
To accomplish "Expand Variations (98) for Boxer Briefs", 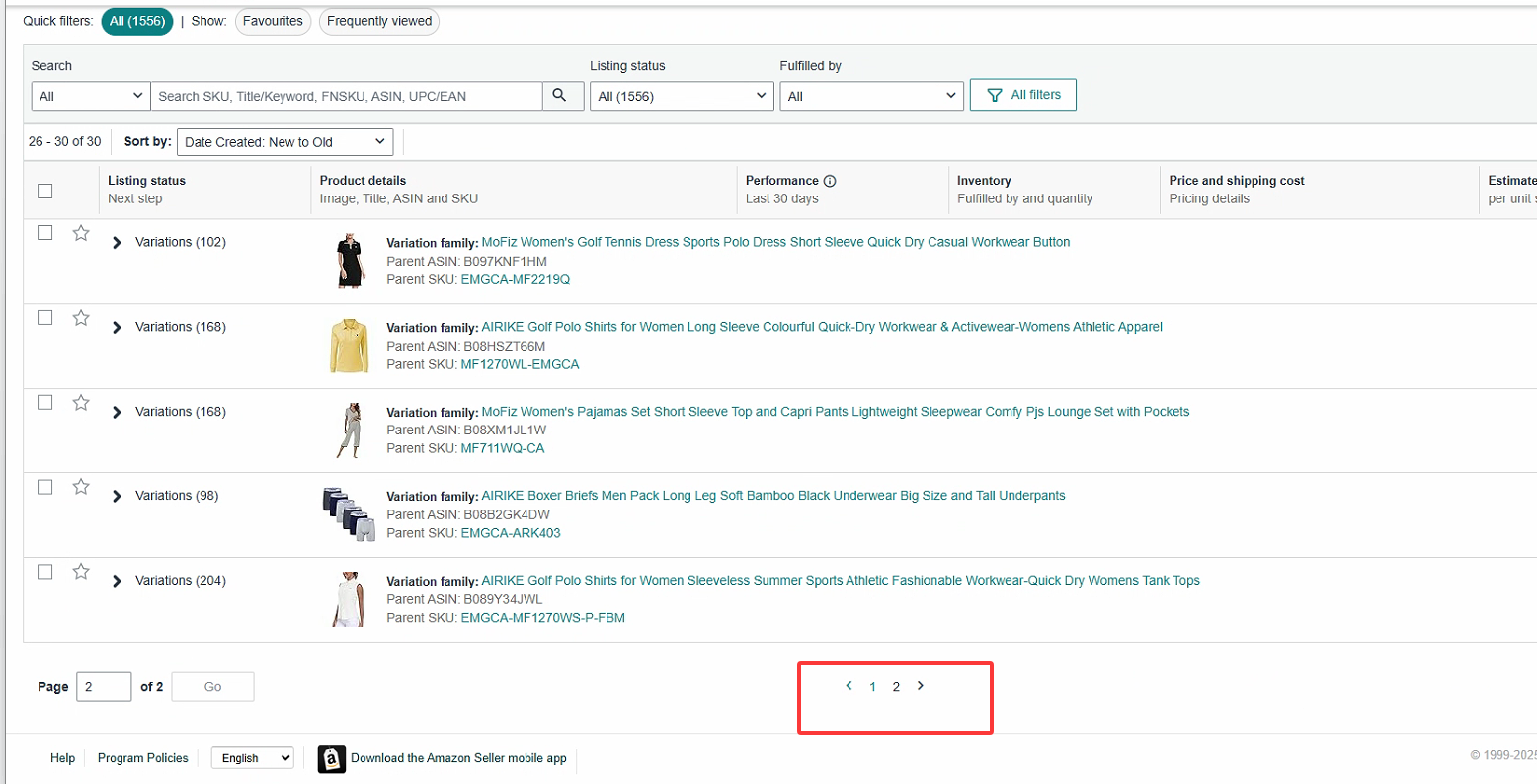I will [117, 497].
